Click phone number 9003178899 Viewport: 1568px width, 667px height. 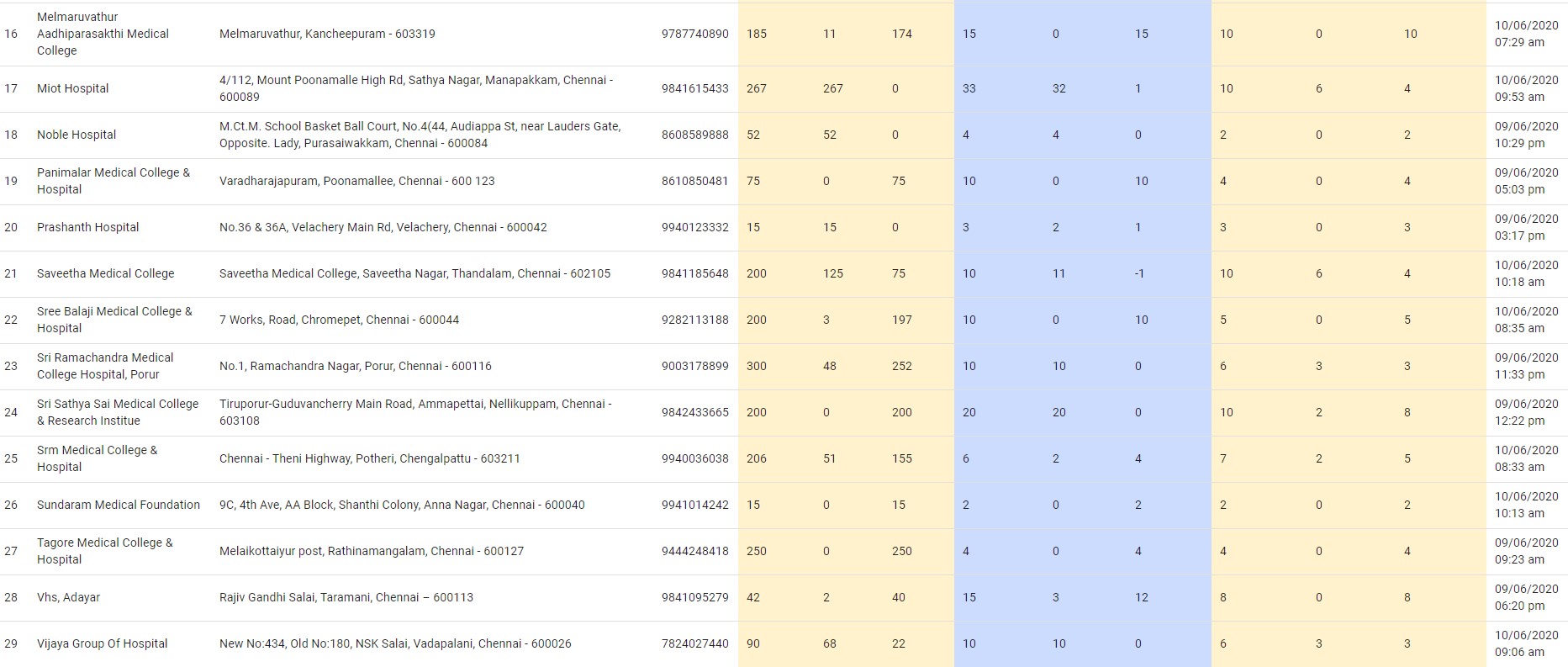[695, 366]
